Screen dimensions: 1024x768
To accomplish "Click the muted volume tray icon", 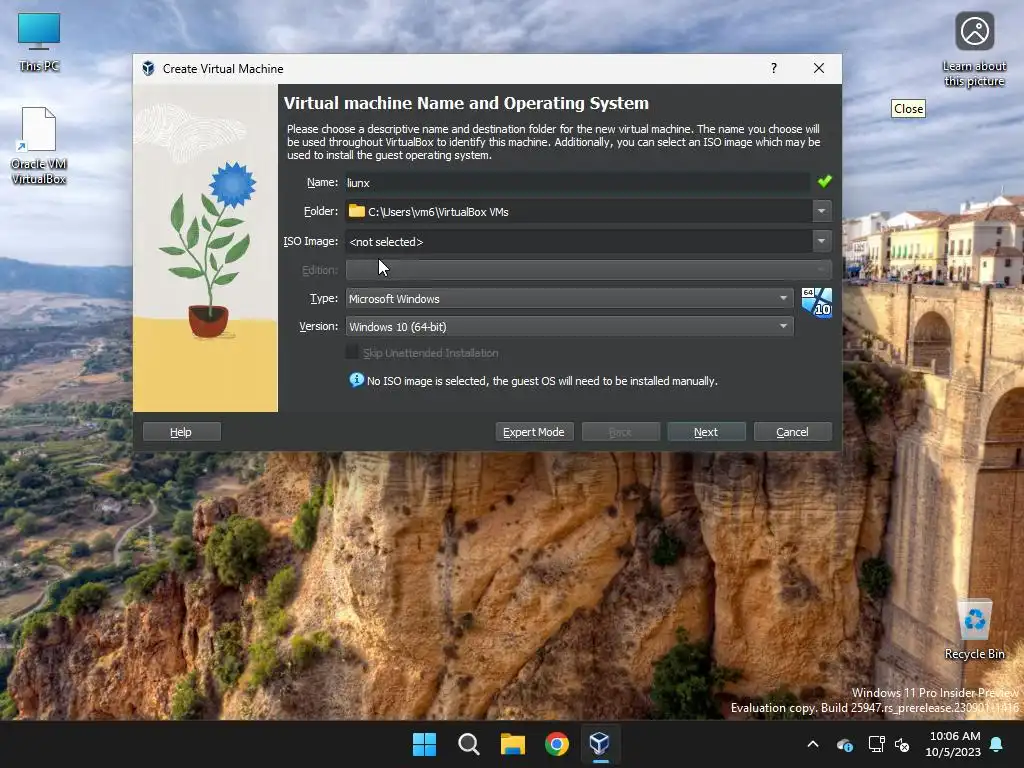I will 903,744.
